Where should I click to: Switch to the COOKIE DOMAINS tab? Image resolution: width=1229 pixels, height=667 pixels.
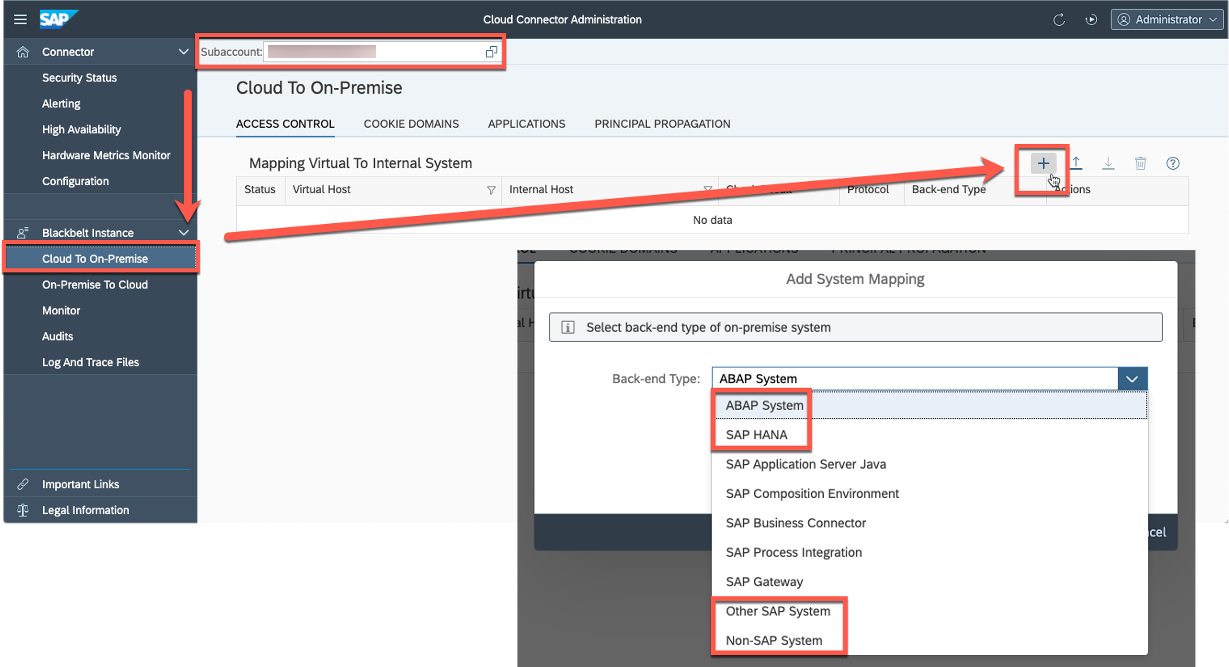(411, 124)
